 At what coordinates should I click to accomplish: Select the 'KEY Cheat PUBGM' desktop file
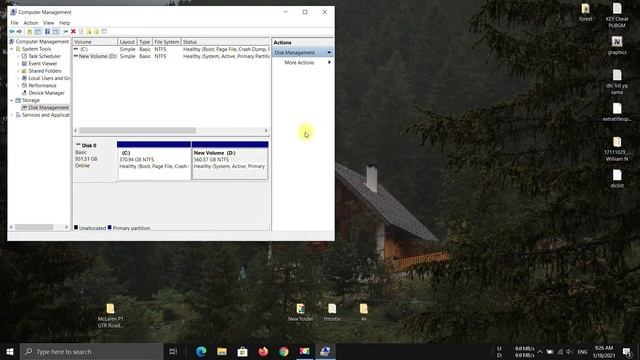click(x=617, y=16)
